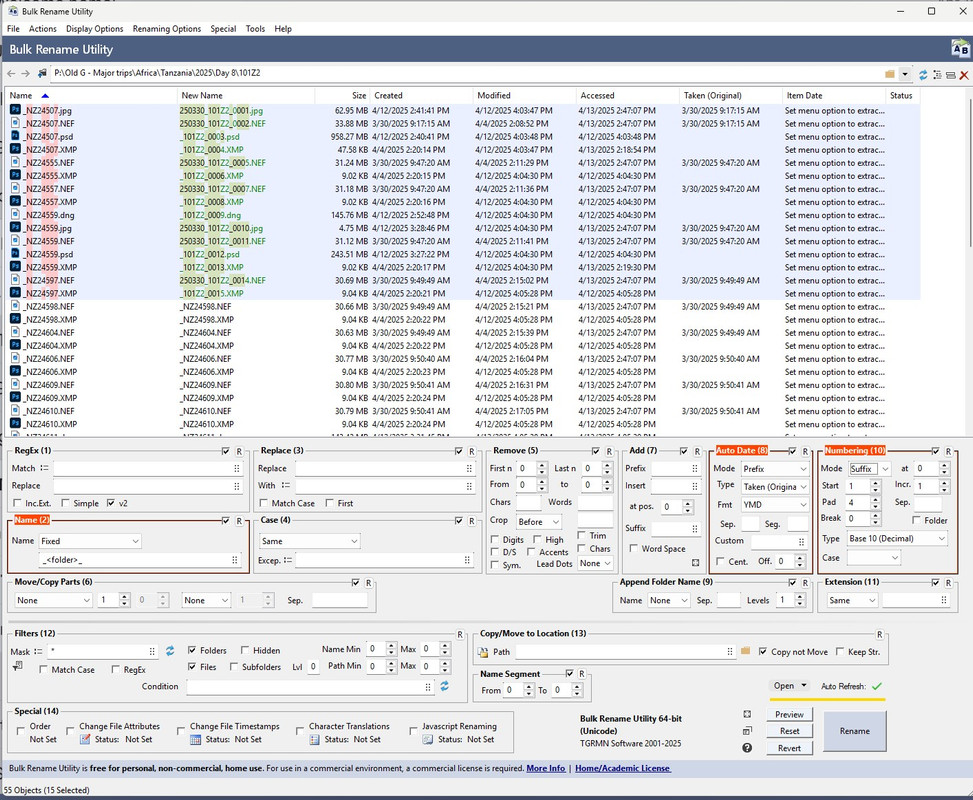Open the More Info link
This screenshot has height=800, width=973.
tap(546, 768)
